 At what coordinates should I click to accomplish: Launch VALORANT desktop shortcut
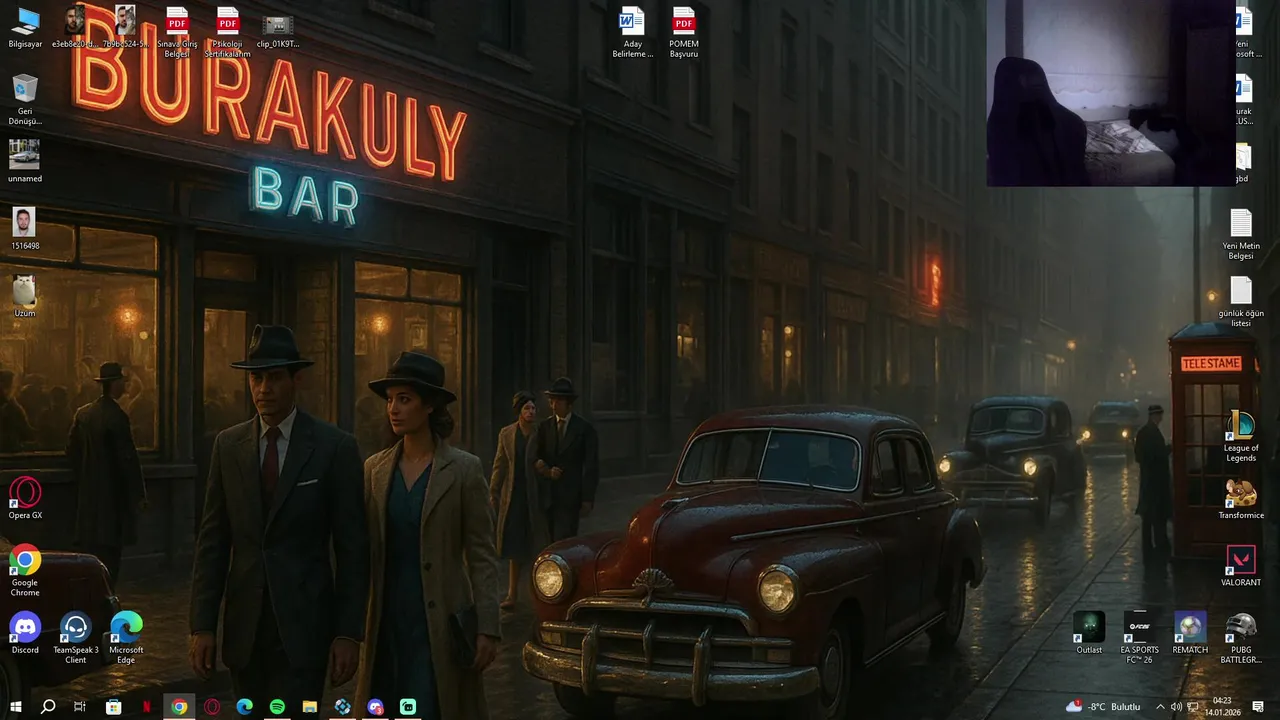[x=1241, y=565]
